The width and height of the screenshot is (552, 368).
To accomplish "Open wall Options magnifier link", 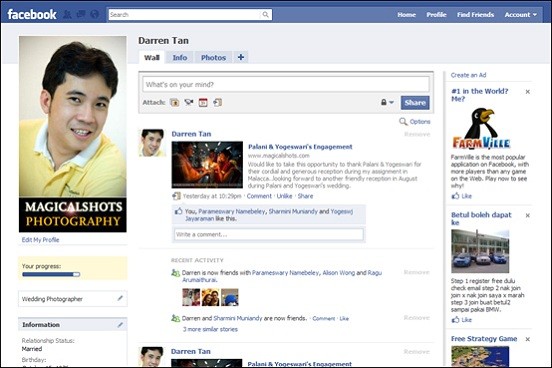I will click(x=415, y=121).
